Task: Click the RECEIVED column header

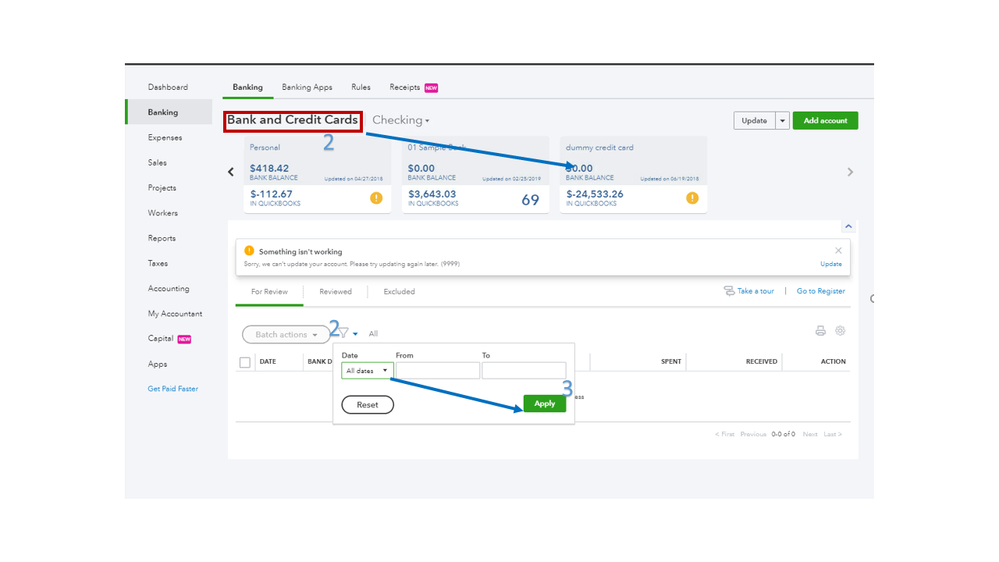Action: tap(761, 361)
